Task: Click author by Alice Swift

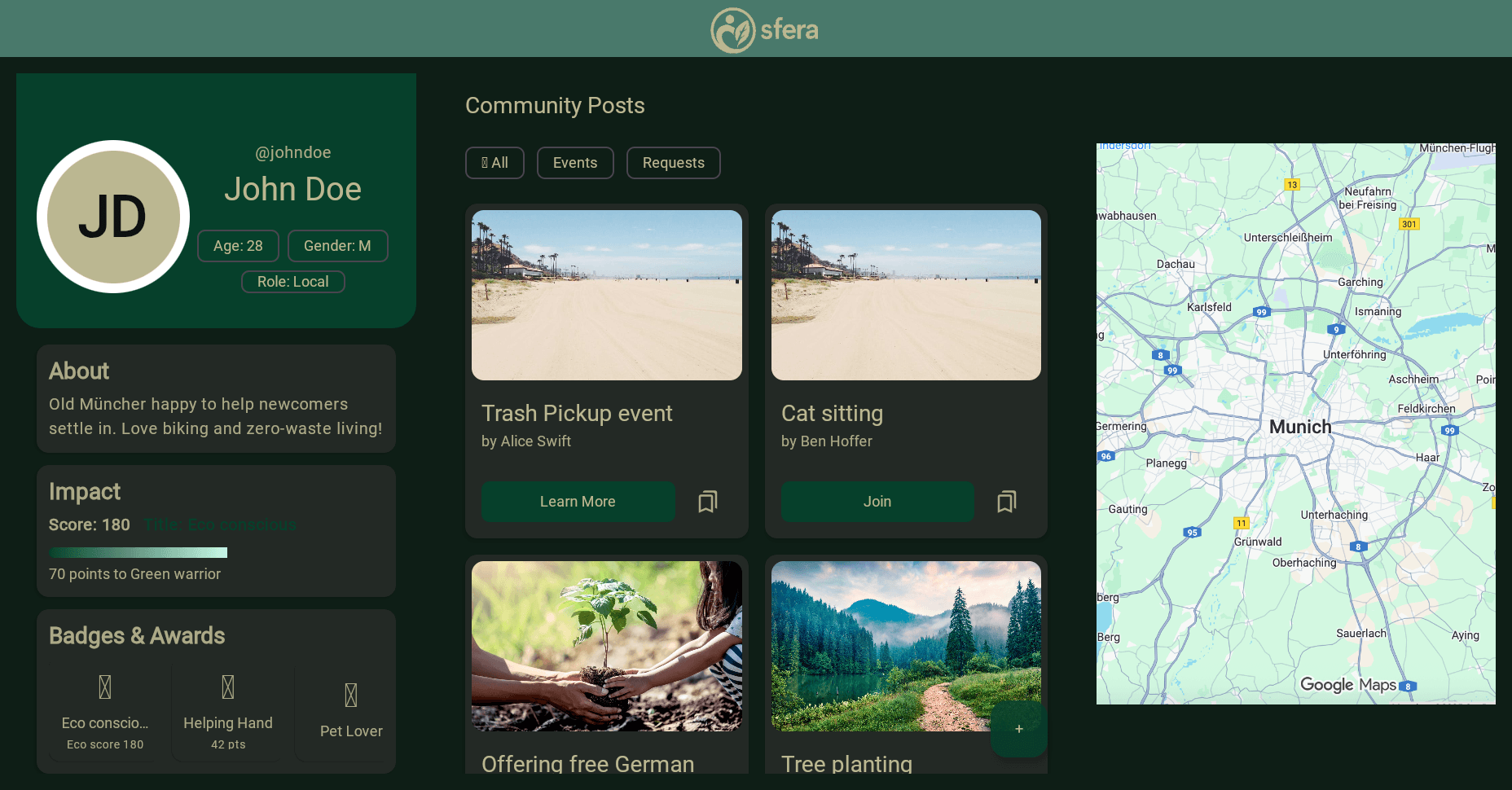Action: 526,441
